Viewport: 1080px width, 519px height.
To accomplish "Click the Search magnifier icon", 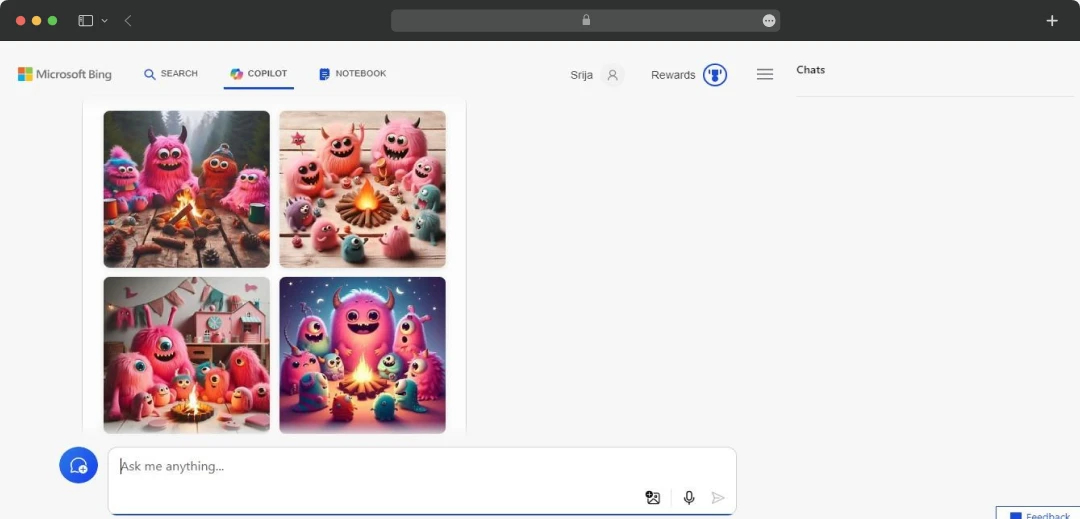I will tap(149, 74).
